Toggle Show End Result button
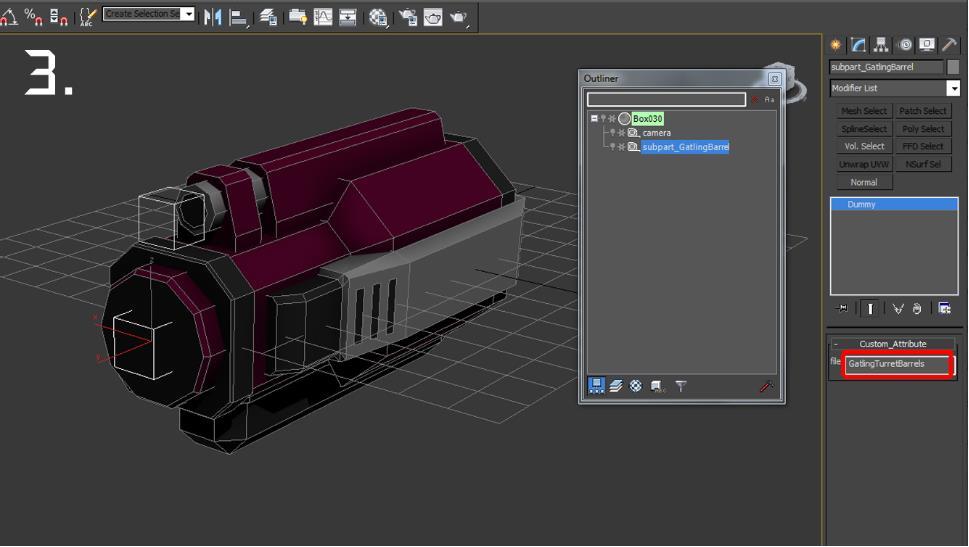Image resolution: width=969 pixels, height=547 pixels. click(x=870, y=308)
